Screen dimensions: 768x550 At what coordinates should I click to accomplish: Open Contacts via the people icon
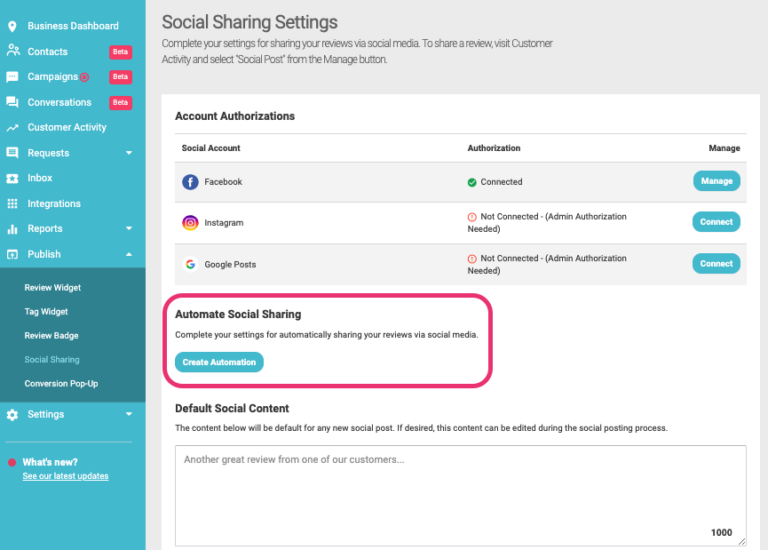coord(13,50)
